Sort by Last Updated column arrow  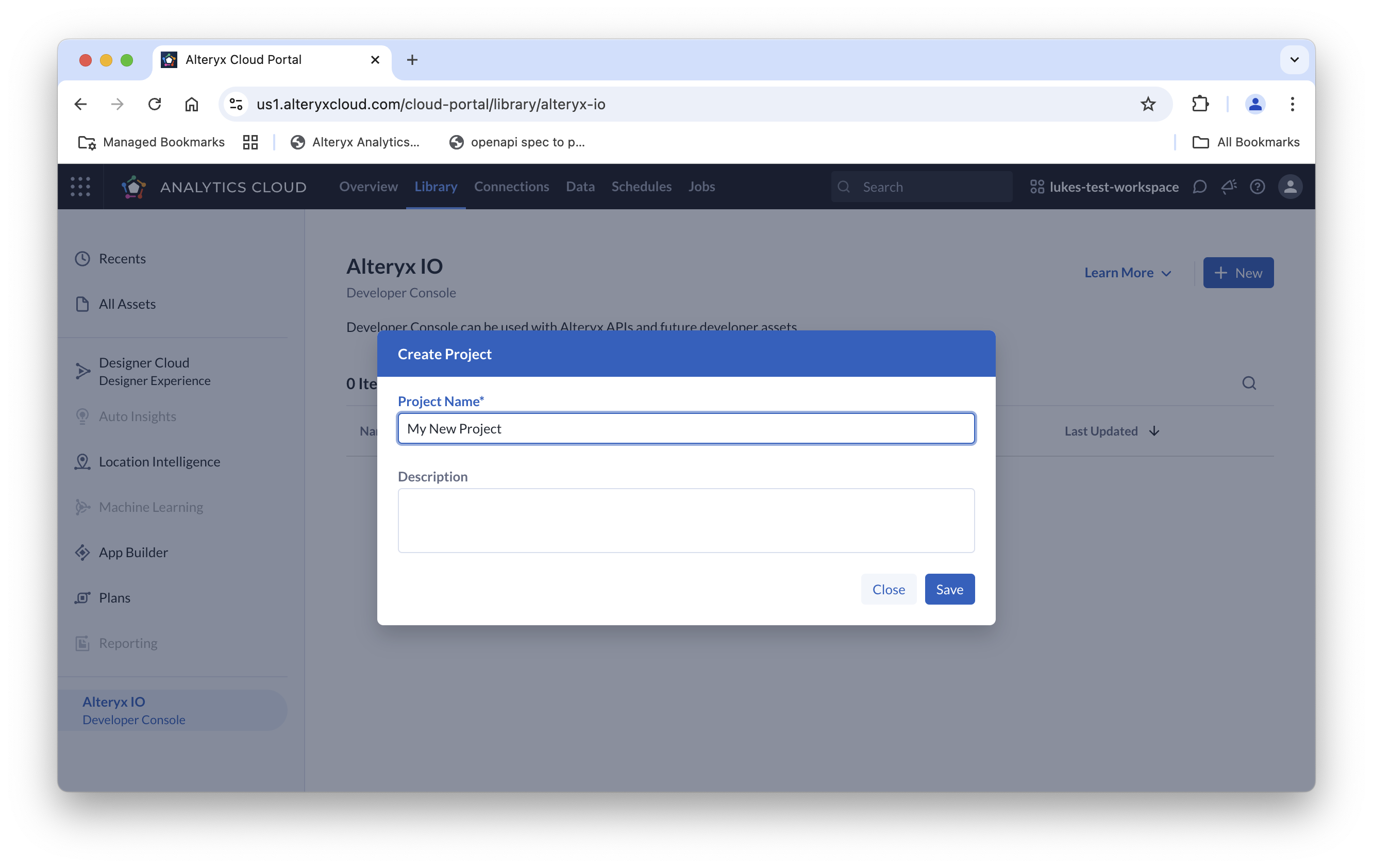coord(1154,431)
